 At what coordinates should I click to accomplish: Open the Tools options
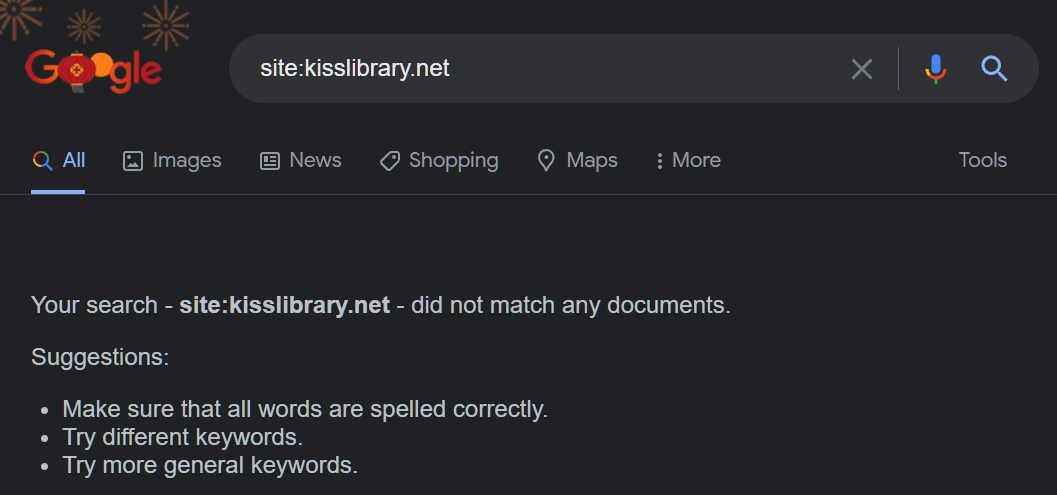pyautogui.click(x=982, y=161)
